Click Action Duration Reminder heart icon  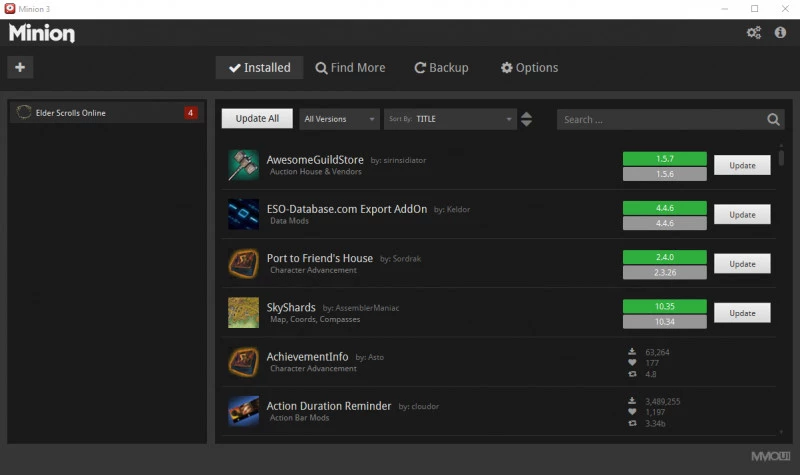coord(632,412)
